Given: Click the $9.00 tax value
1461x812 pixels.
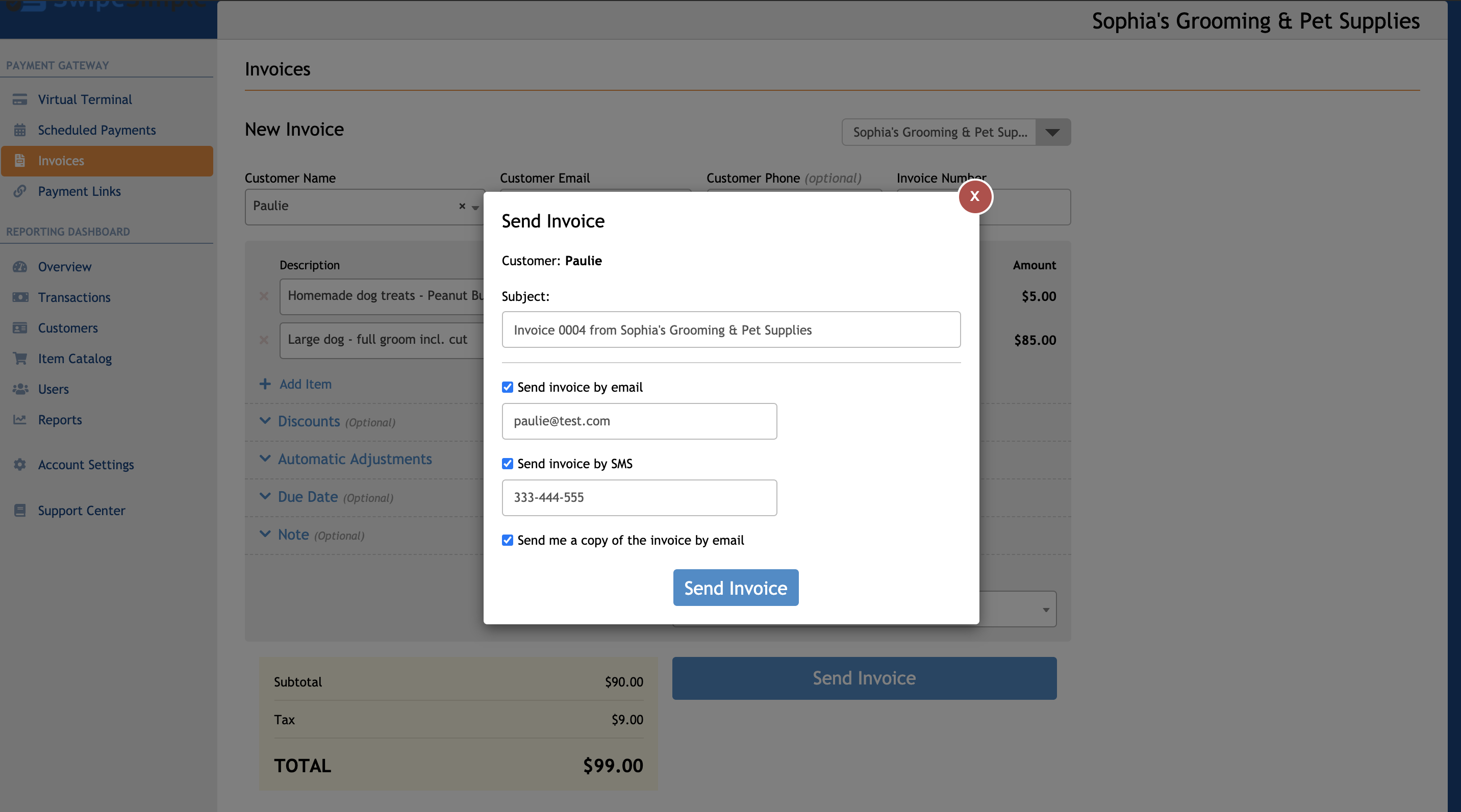Looking at the screenshot, I should click(x=627, y=720).
